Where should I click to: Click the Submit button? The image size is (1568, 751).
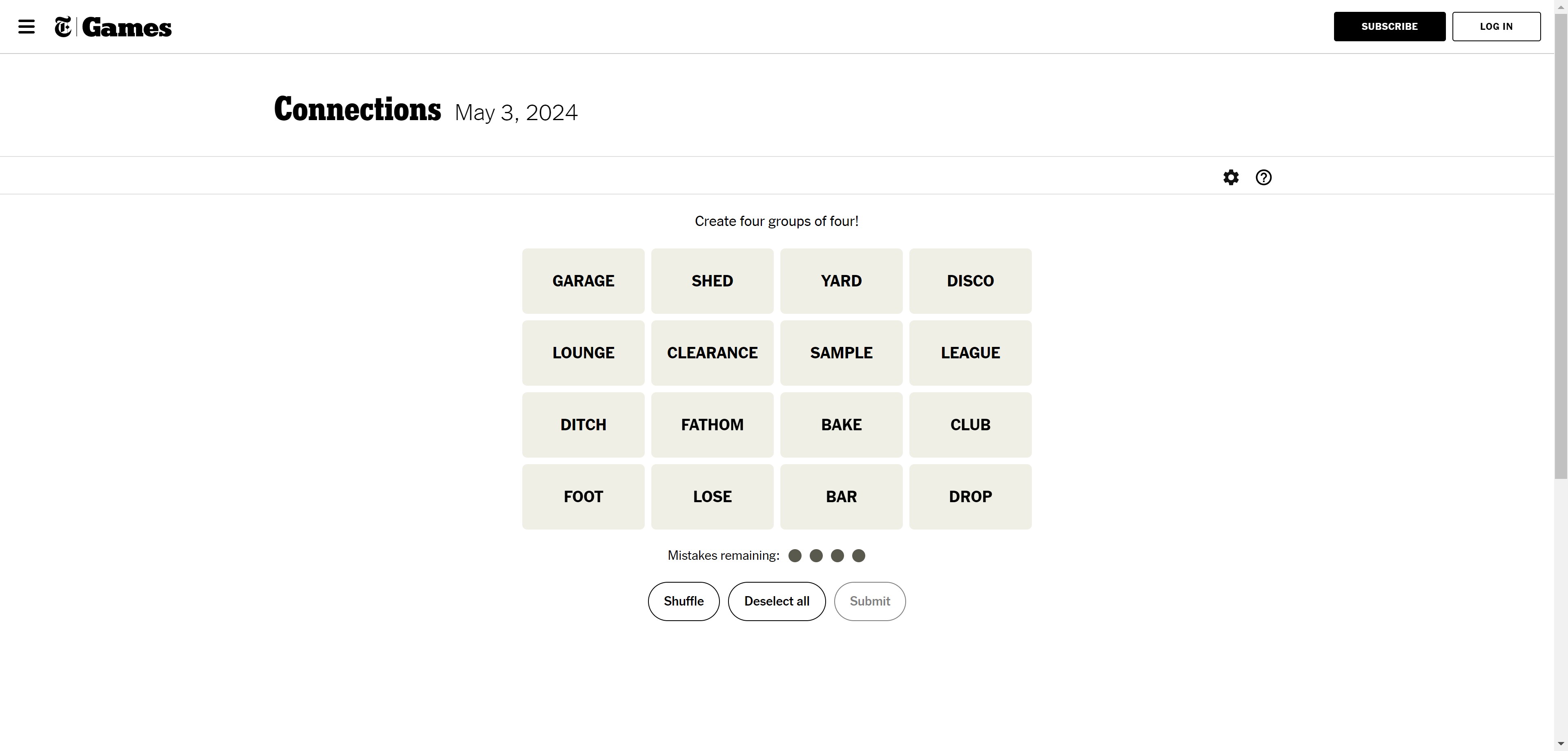[869, 601]
